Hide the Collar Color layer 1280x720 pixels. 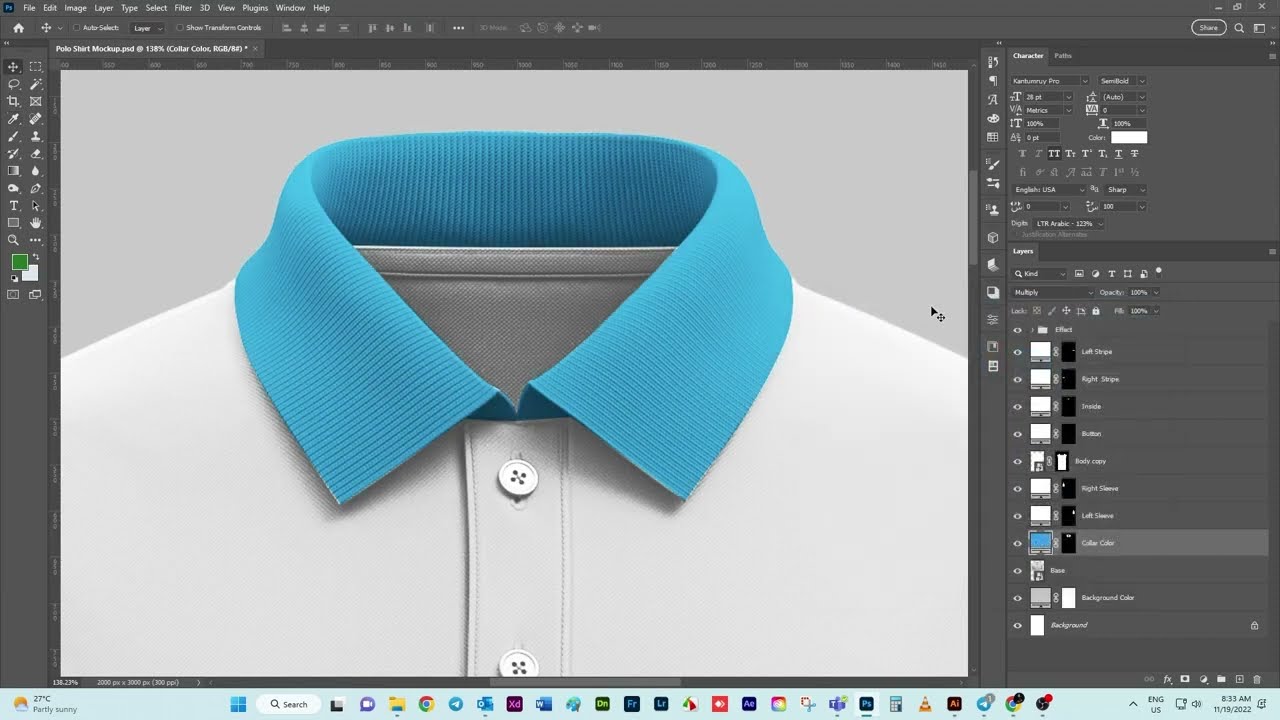tap(1018, 543)
